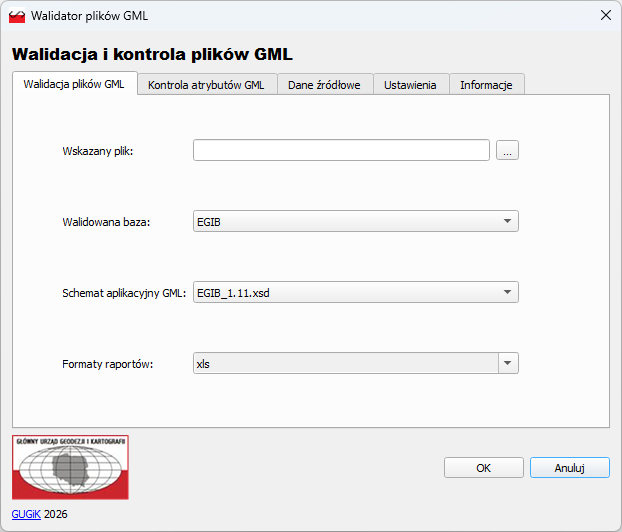
Task: Click the Anuluj button to cancel
Action: tap(569, 467)
